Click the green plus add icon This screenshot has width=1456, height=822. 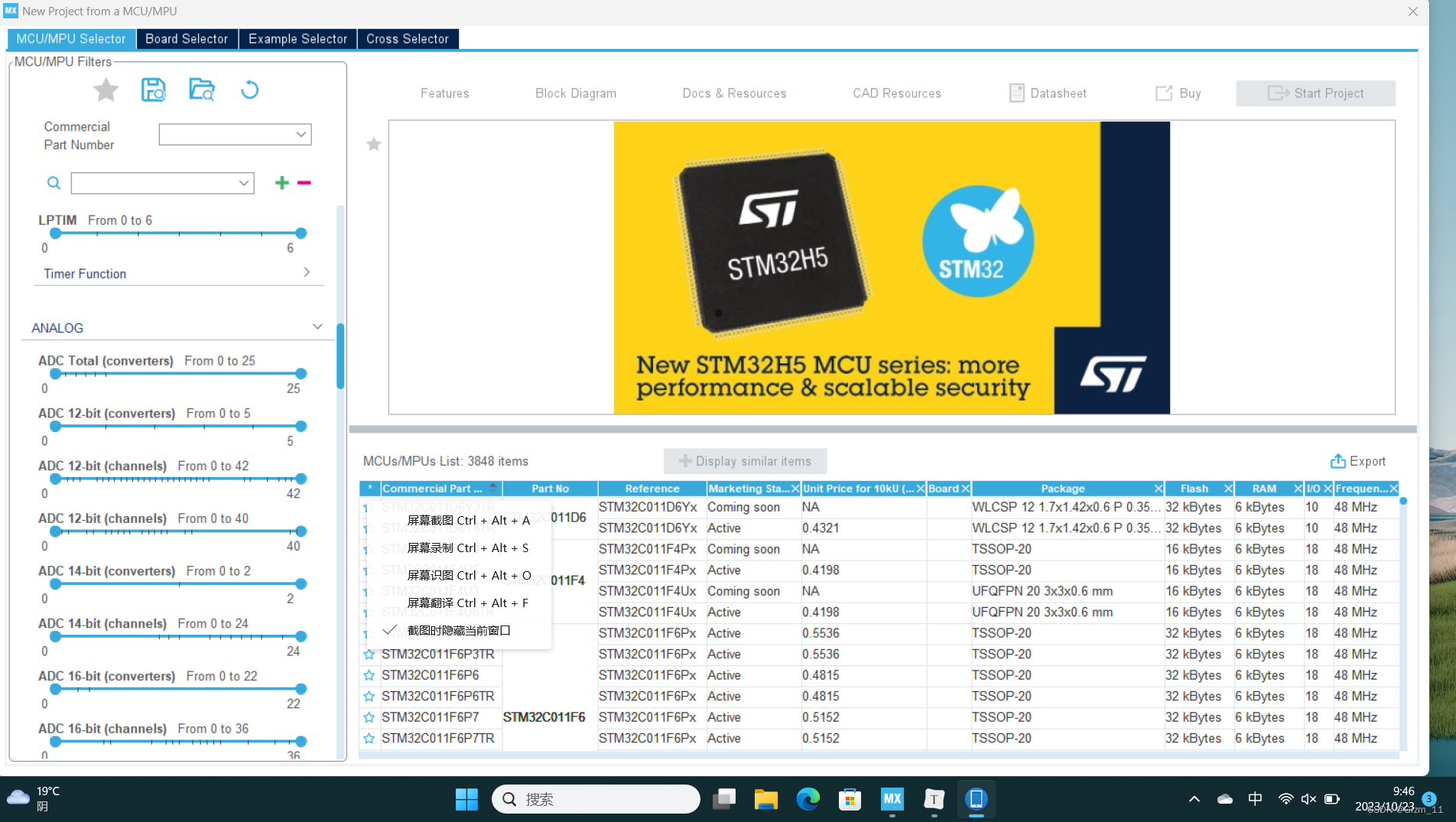282,183
